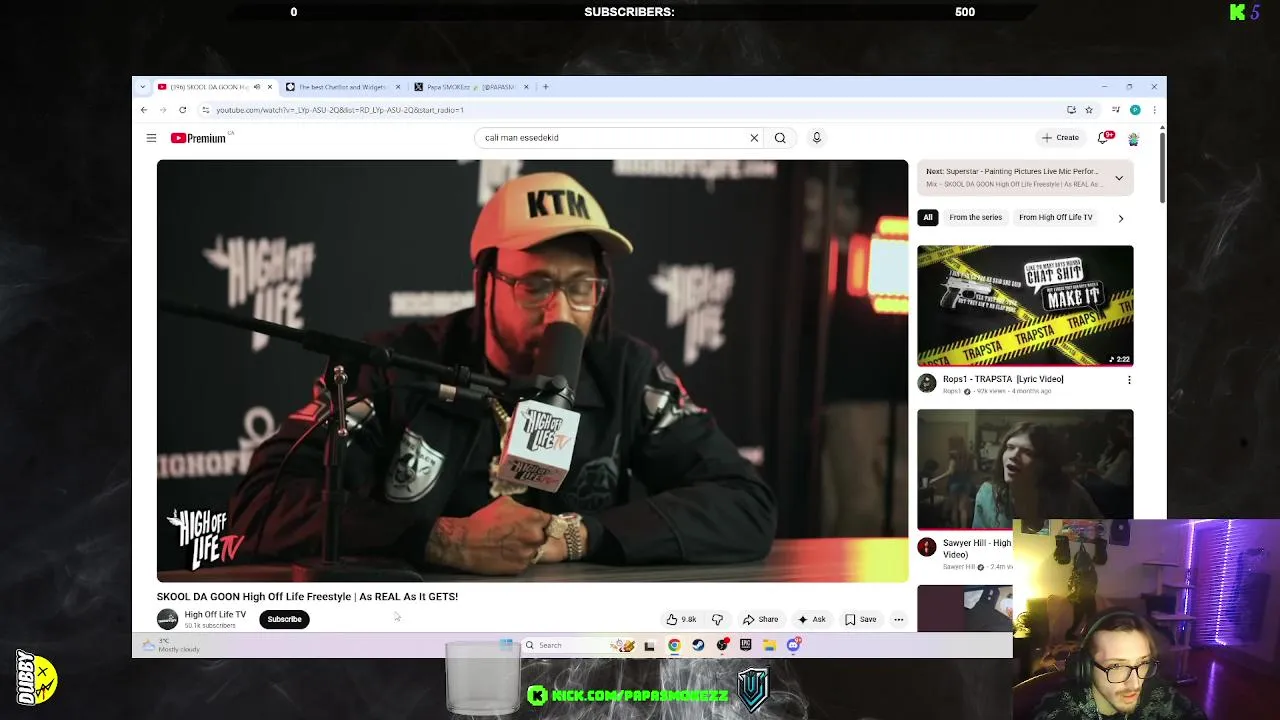
Task: Open the YouTube account avatar menu
Action: [1133, 138]
